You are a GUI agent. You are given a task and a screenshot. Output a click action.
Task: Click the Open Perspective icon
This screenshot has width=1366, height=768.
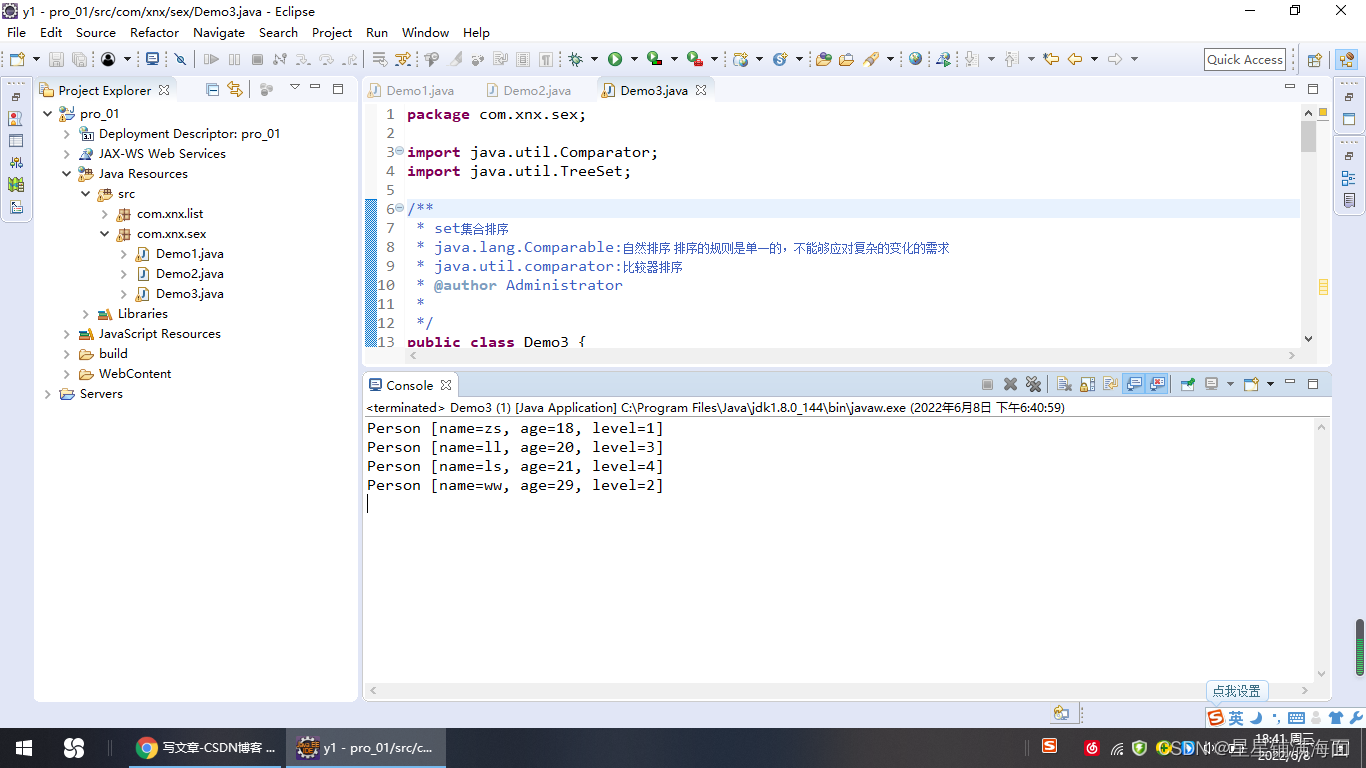tap(1315, 60)
